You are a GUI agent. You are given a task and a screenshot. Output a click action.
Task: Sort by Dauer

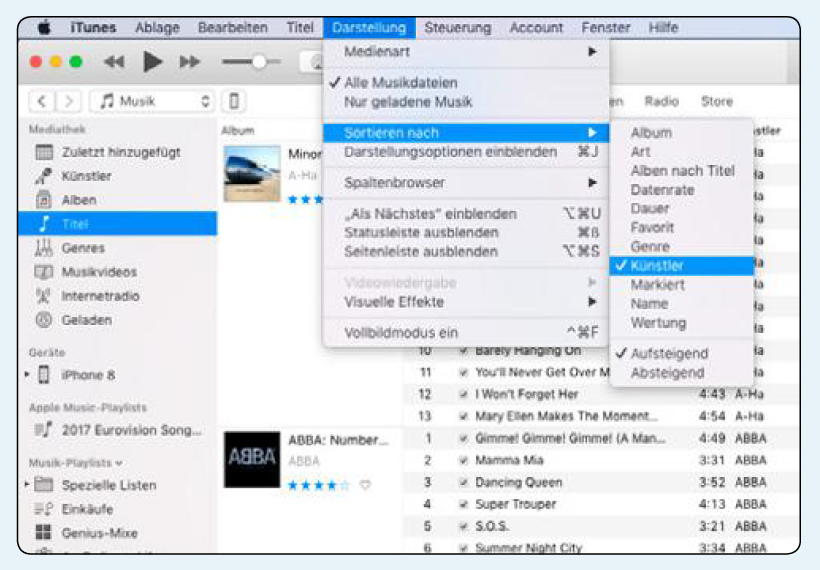click(x=681, y=209)
